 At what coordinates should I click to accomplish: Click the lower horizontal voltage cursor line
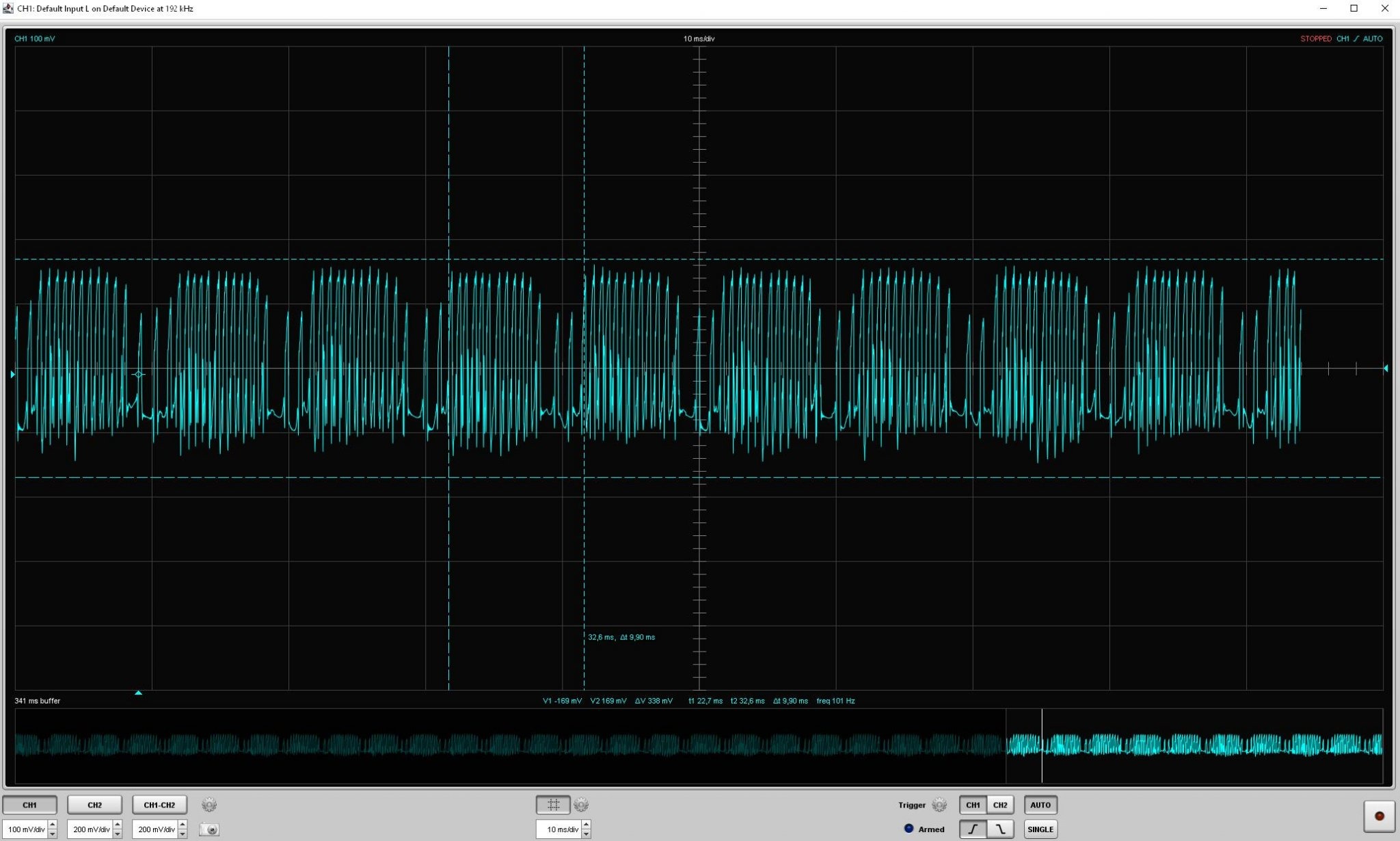pyautogui.click(x=699, y=477)
